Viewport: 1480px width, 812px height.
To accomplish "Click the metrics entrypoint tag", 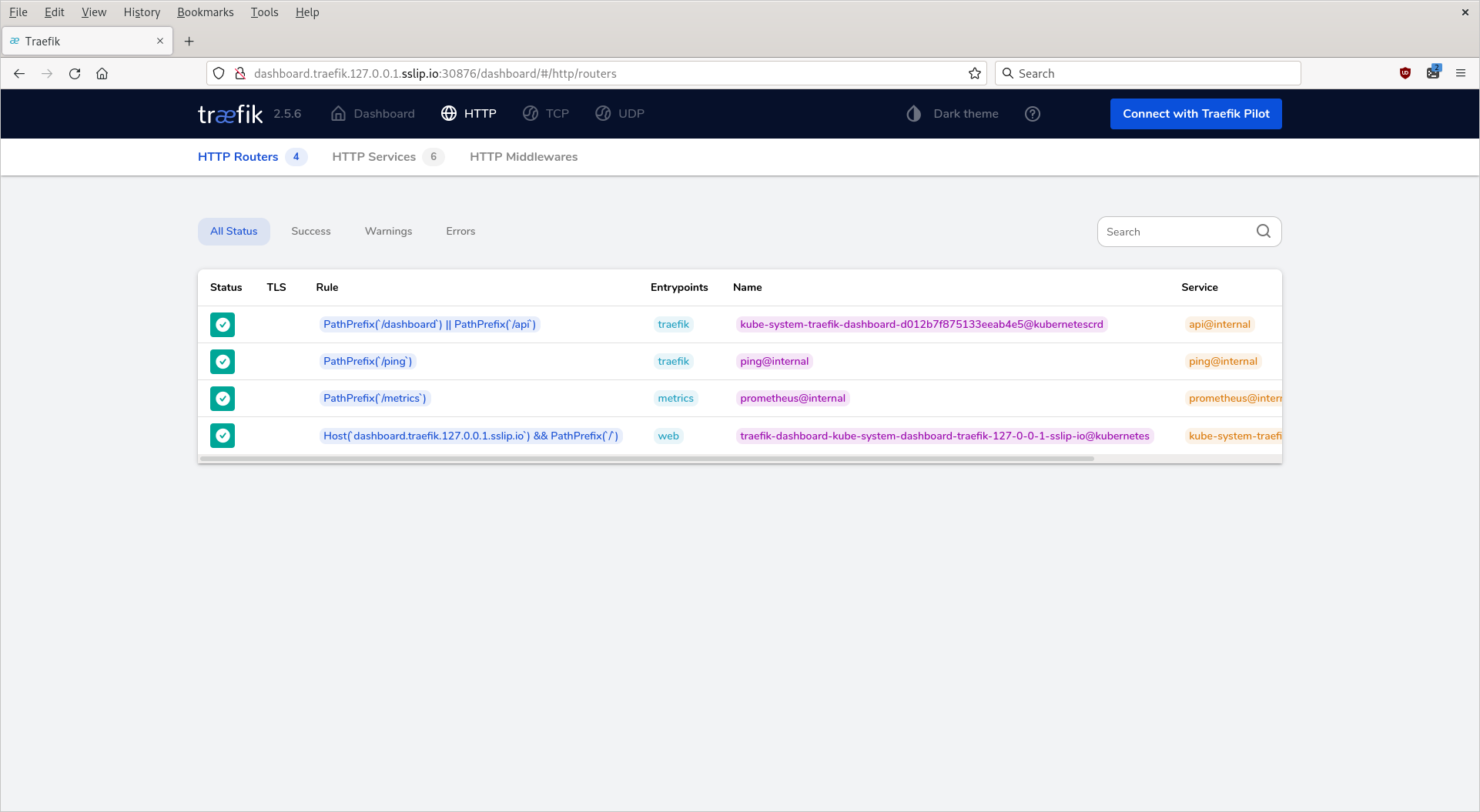I will click(x=676, y=399).
